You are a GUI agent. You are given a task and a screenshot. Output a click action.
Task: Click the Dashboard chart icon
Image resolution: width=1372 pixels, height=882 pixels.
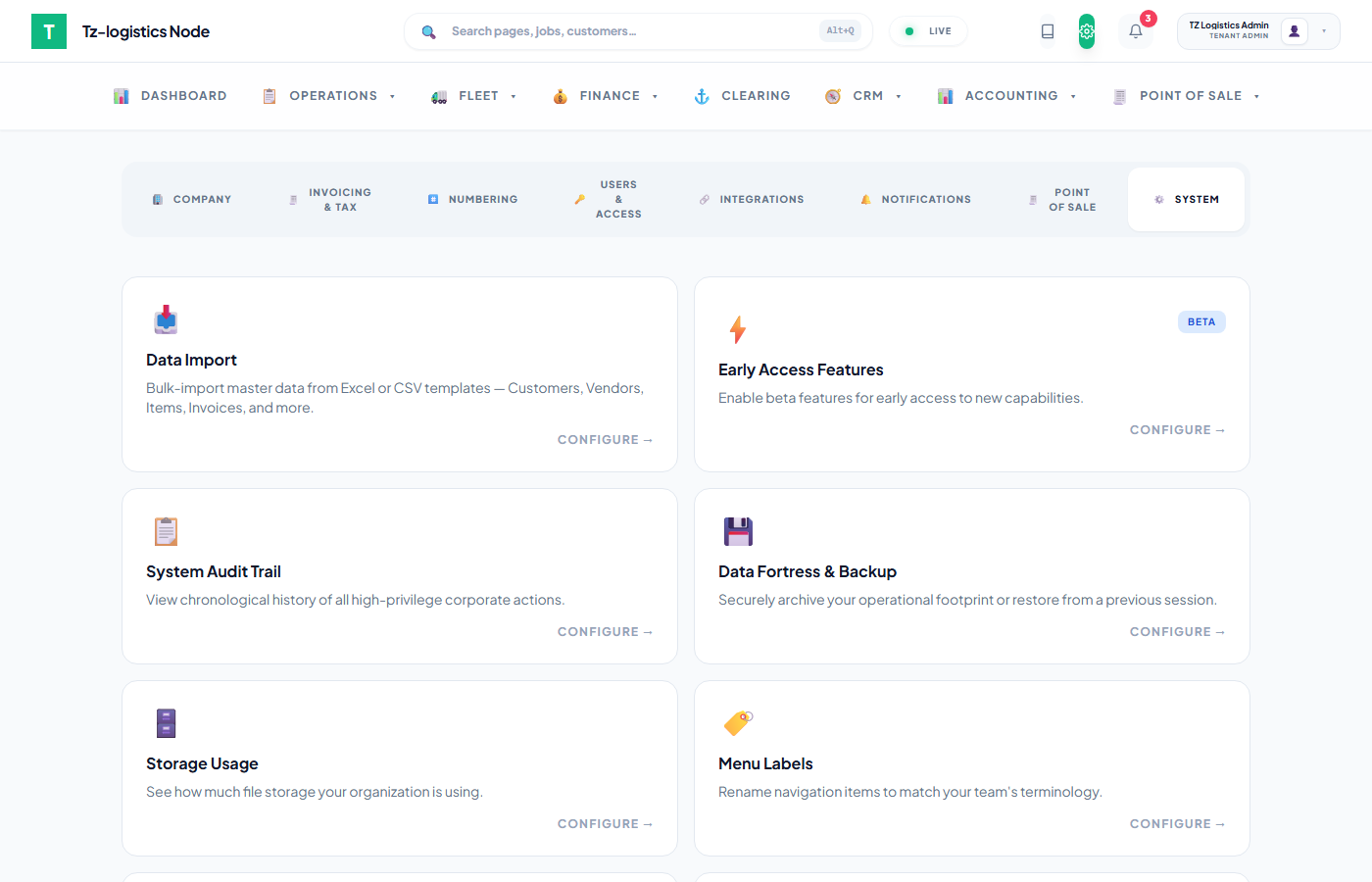tap(122, 96)
